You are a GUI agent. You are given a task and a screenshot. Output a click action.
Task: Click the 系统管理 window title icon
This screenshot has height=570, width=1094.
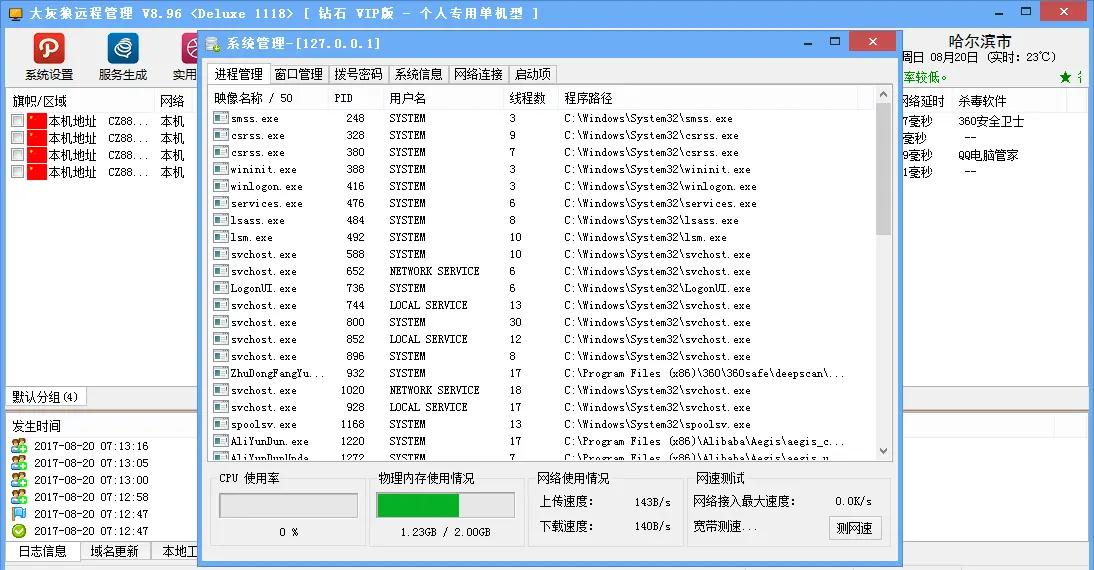[213, 44]
